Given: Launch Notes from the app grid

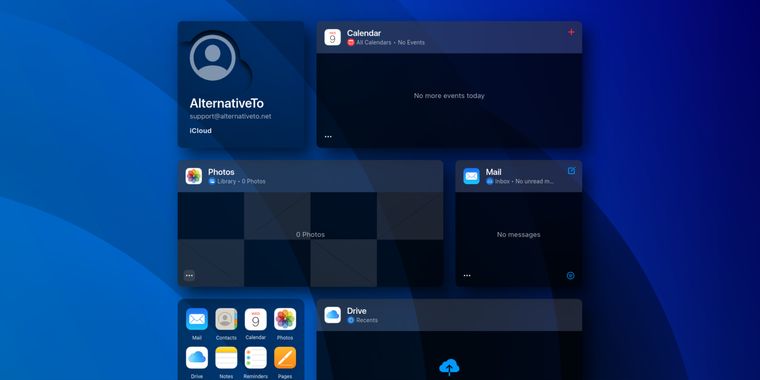Looking at the screenshot, I should (x=226, y=358).
